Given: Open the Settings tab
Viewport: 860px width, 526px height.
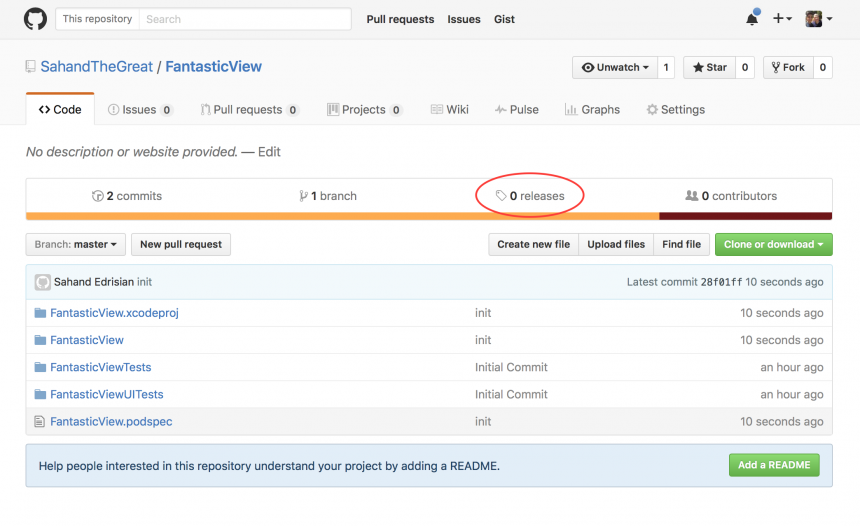Looking at the screenshot, I should click(x=675, y=110).
